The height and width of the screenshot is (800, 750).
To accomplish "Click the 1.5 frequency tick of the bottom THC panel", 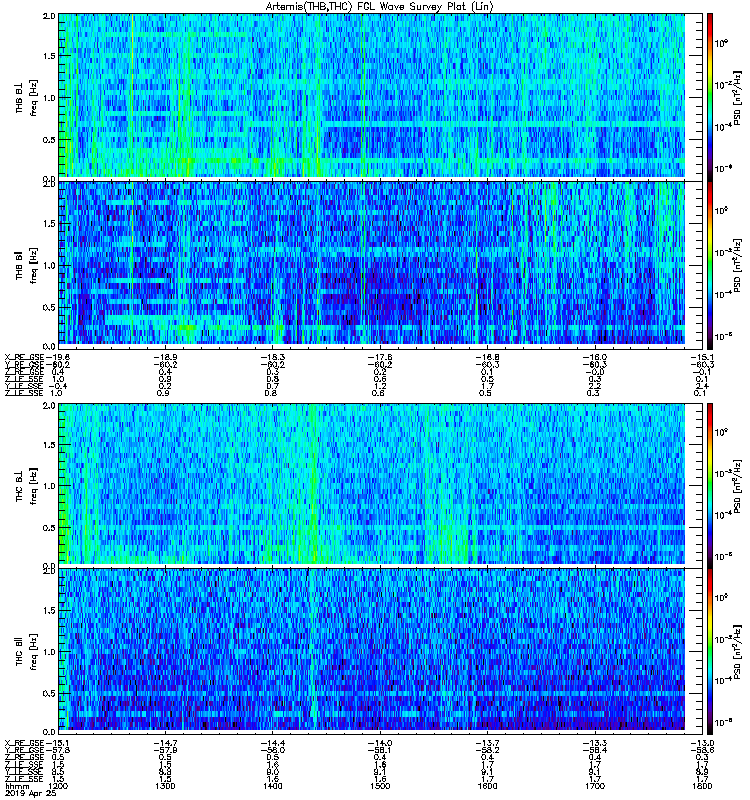I will (49, 610).
